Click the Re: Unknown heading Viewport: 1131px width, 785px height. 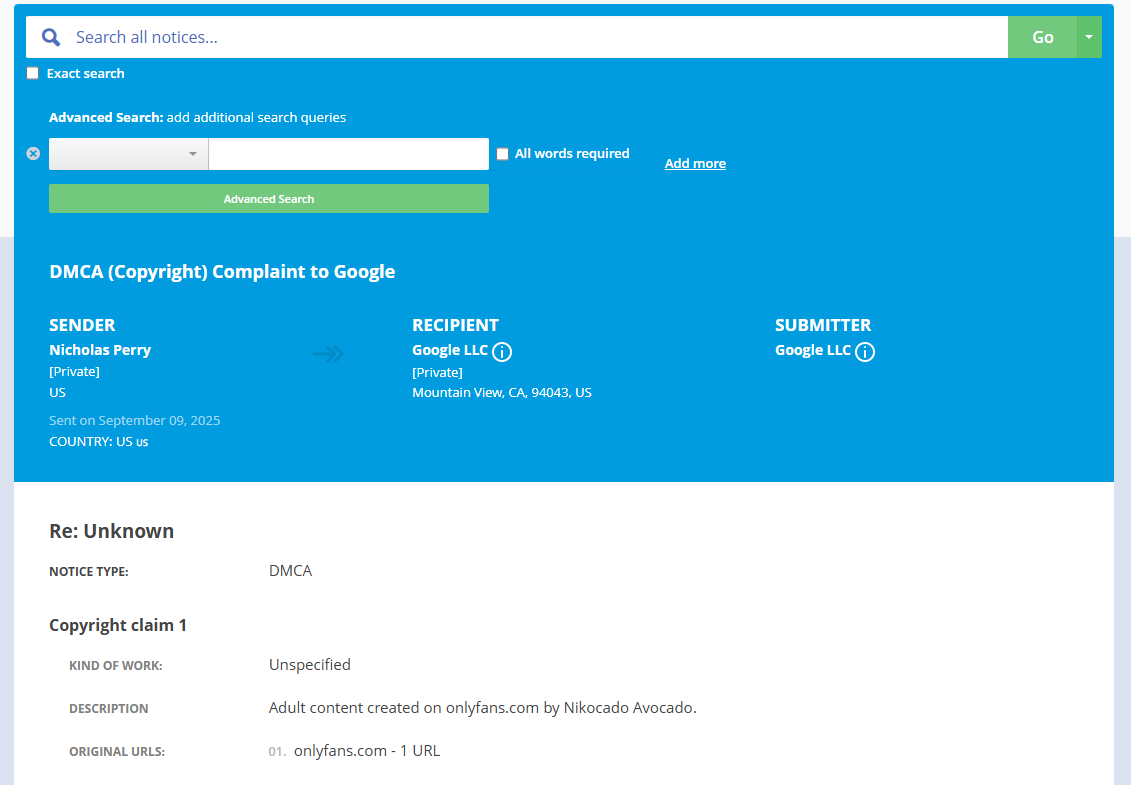[112, 531]
